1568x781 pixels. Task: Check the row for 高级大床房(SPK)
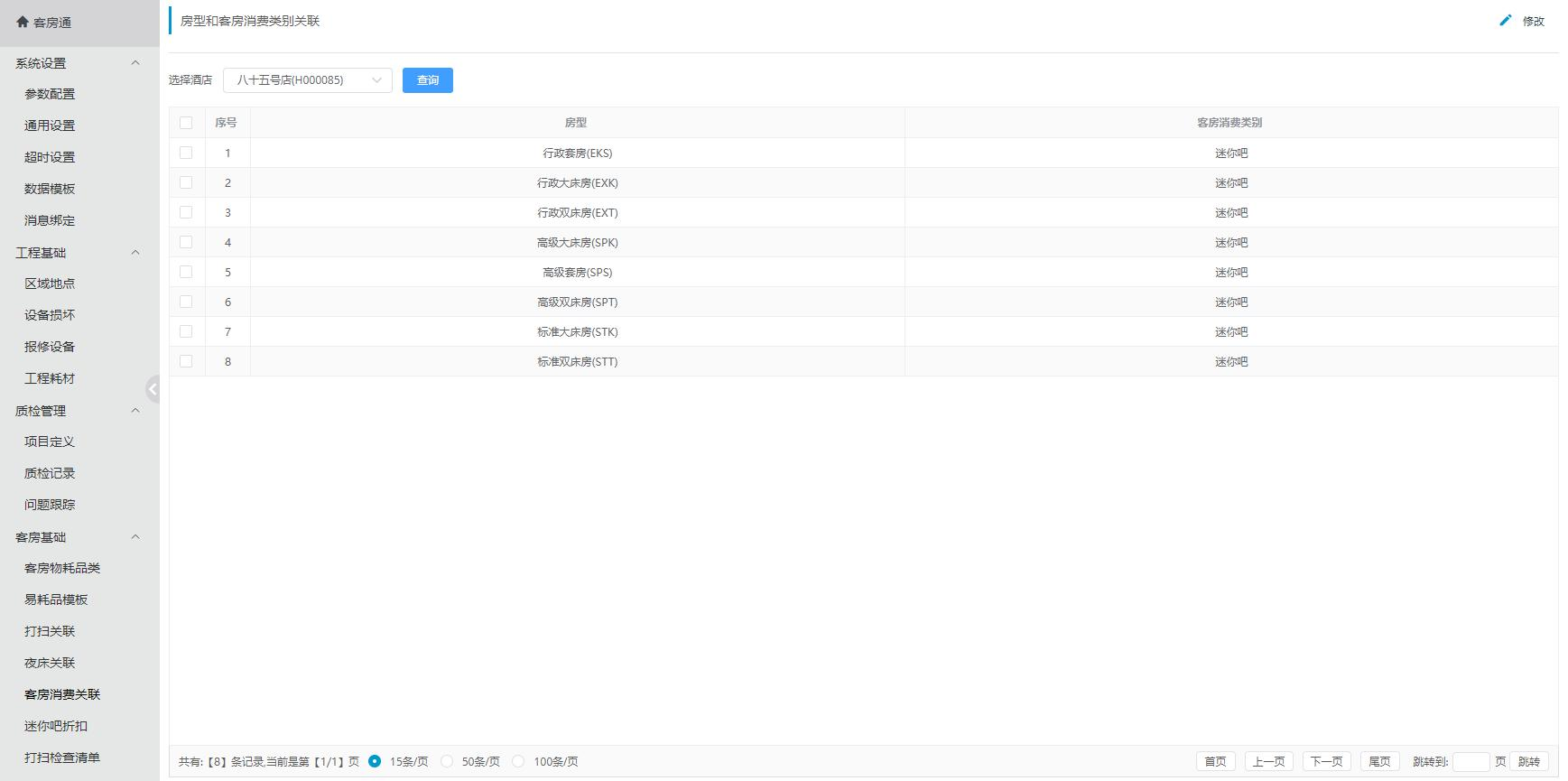tap(186, 242)
